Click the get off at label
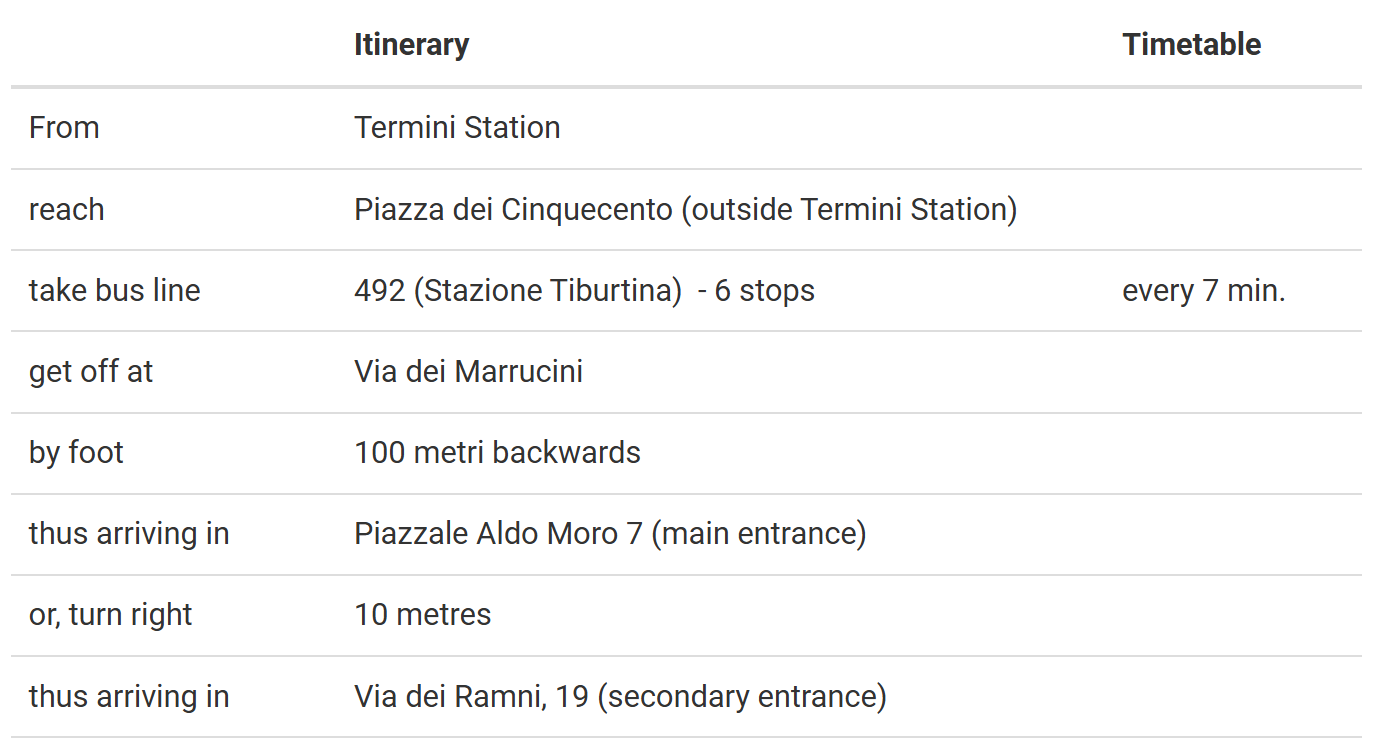The width and height of the screenshot is (1377, 745). click(x=91, y=372)
